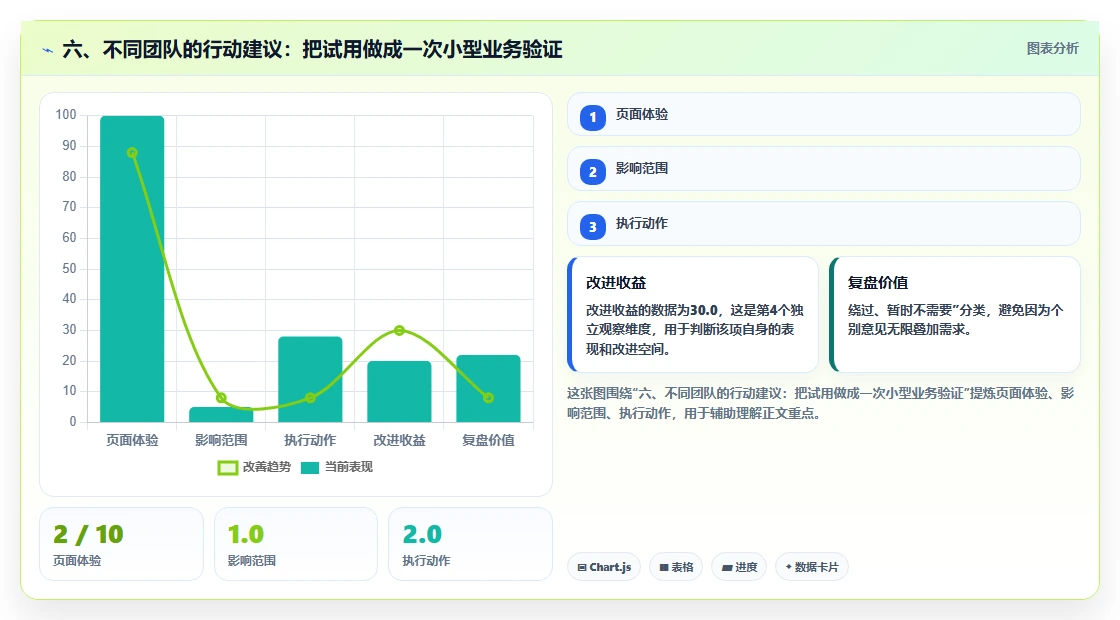Click the 执行动作 bar in the chart
The width and height of the screenshot is (1120, 620).
pyautogui.click(x=310, y=379)
